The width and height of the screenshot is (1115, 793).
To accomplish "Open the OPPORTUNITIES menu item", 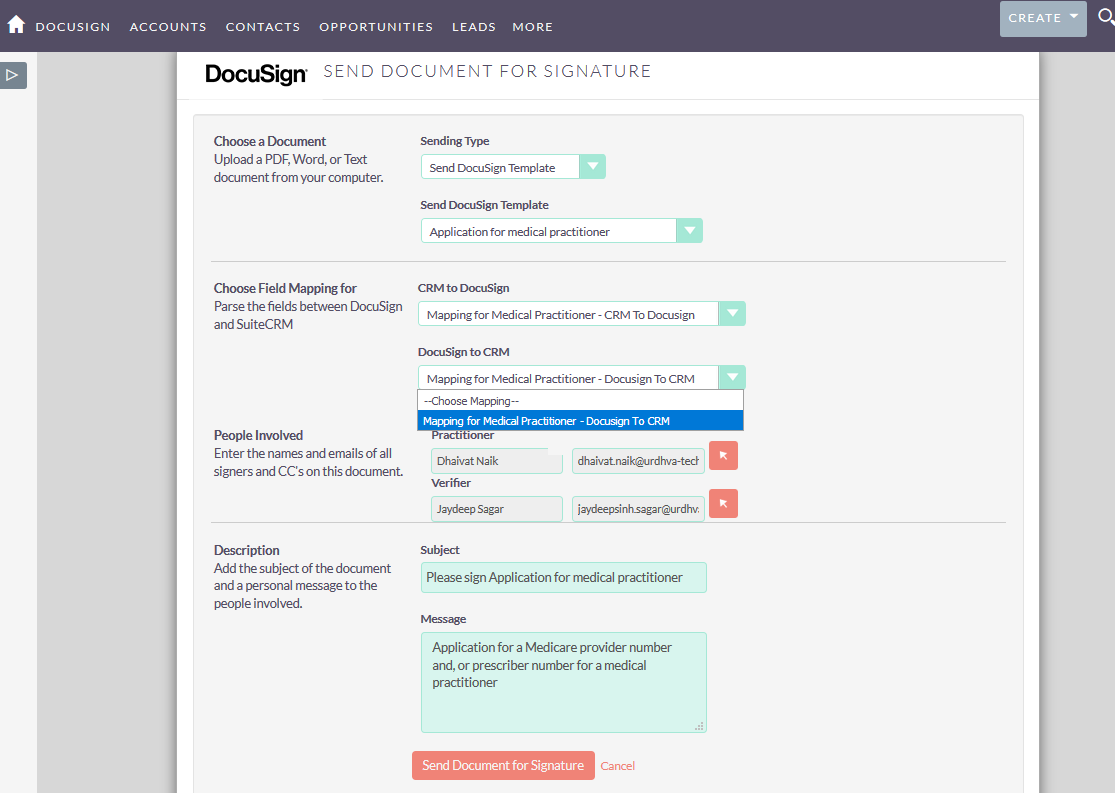I will click(x=376, y=27).
